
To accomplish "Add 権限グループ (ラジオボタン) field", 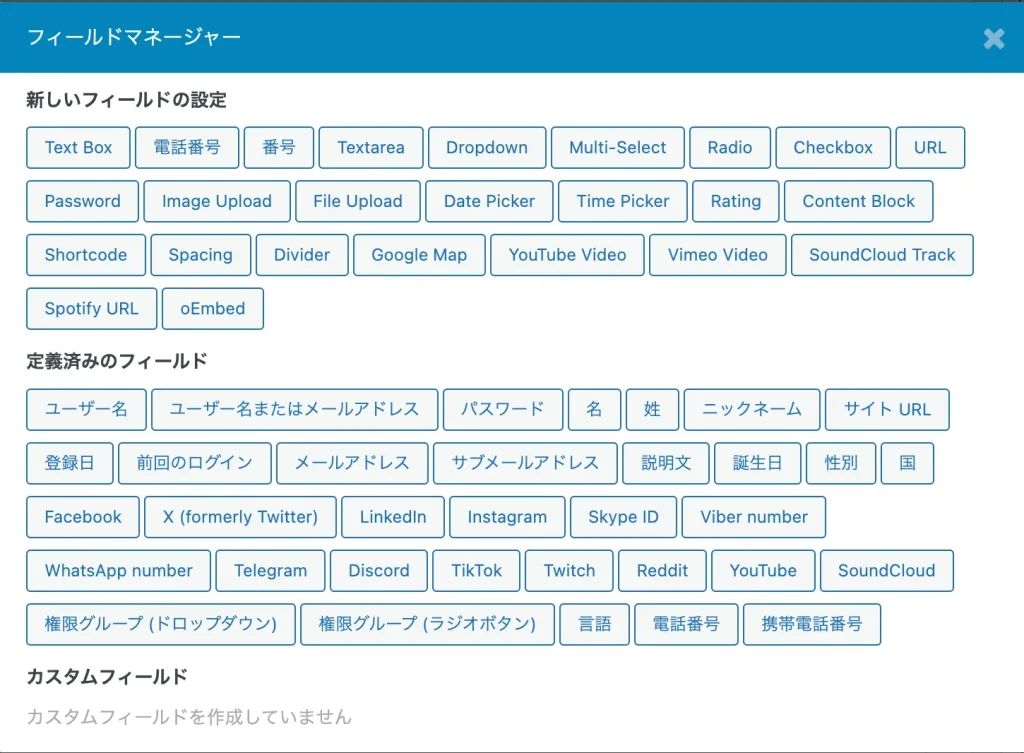I will (427, 624).
